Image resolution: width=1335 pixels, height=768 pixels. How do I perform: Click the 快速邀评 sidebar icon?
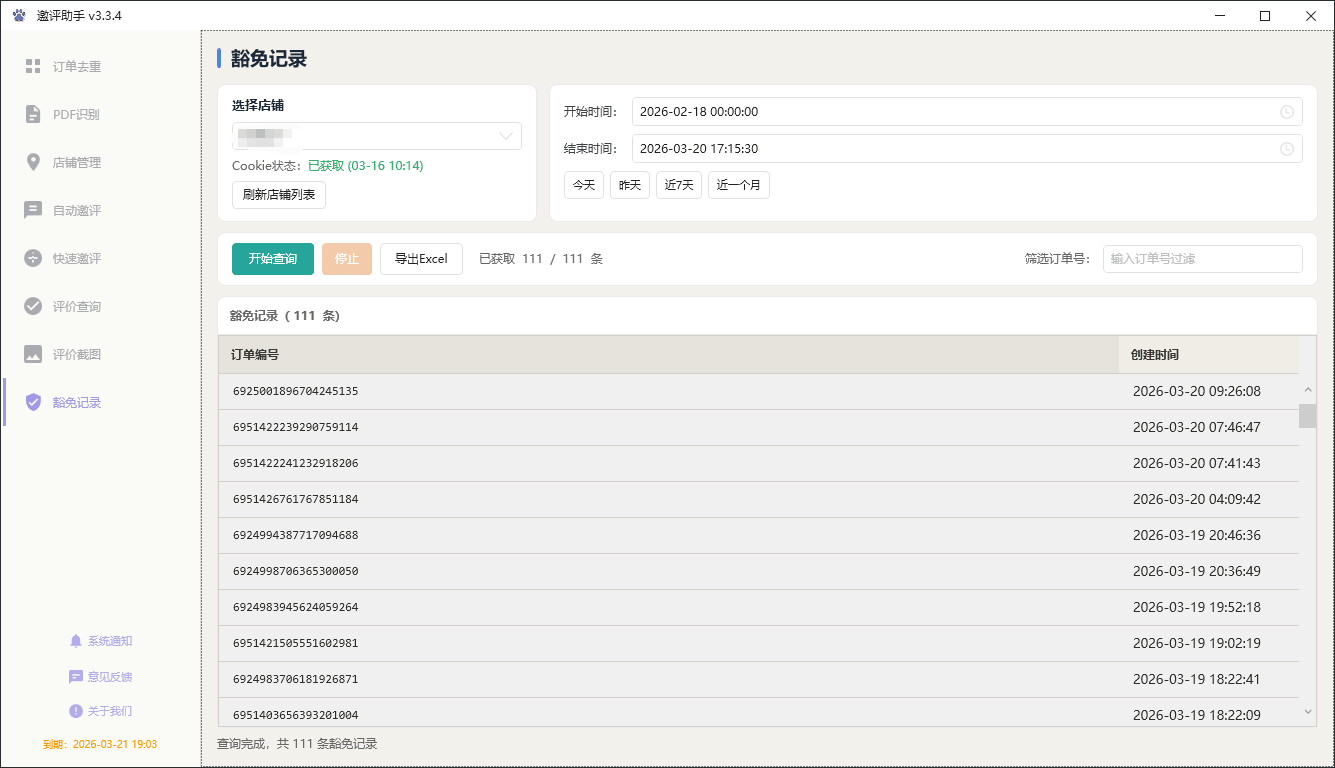[33, 259]
